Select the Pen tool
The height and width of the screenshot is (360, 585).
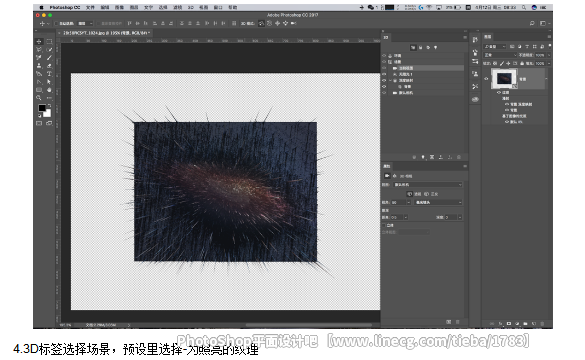coord(39,82)
